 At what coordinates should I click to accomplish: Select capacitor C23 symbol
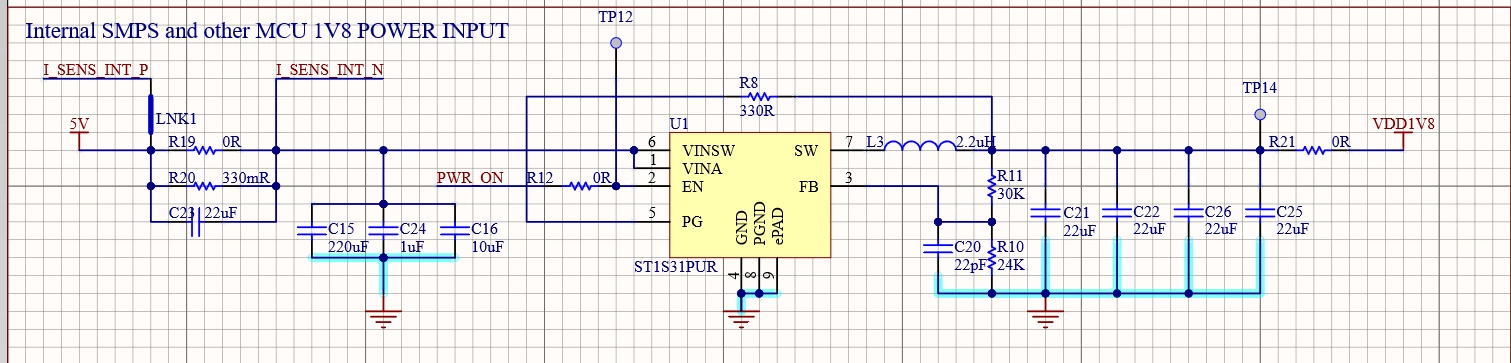click(x=196, y=222)
